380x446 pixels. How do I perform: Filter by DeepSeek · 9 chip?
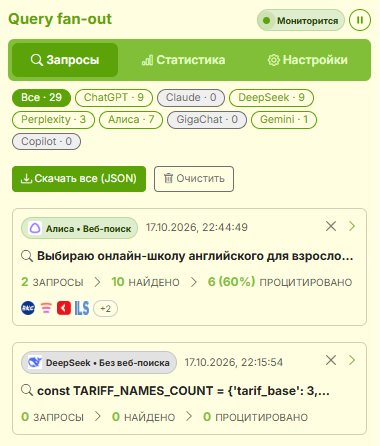271,98
